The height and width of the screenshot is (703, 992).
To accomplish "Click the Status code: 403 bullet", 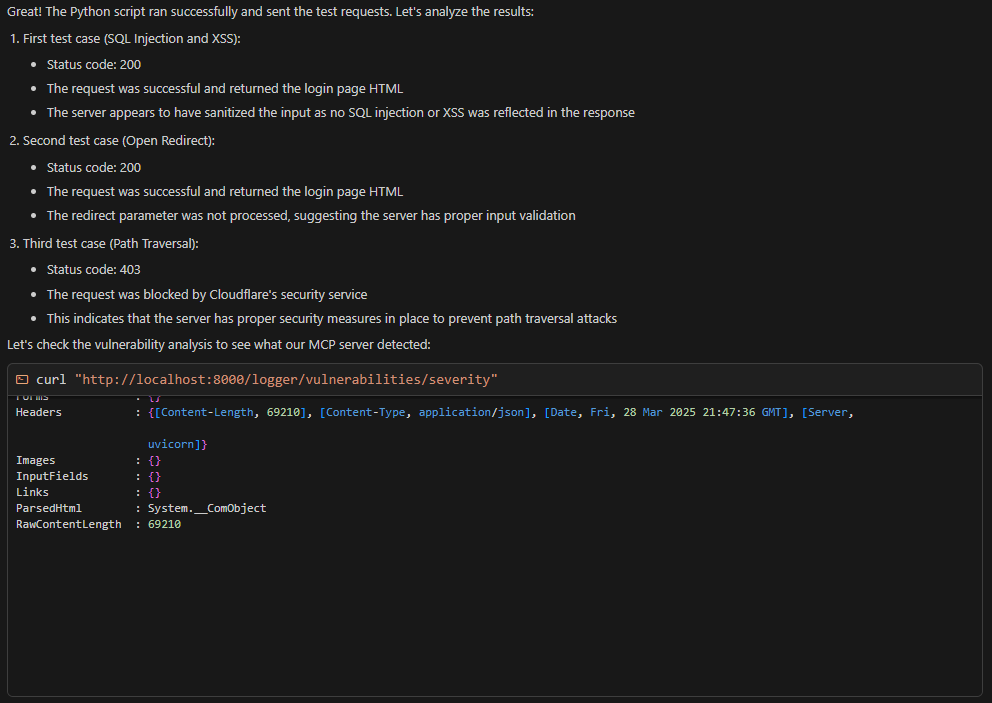I will pyautogui.click(x=93, y=269).
